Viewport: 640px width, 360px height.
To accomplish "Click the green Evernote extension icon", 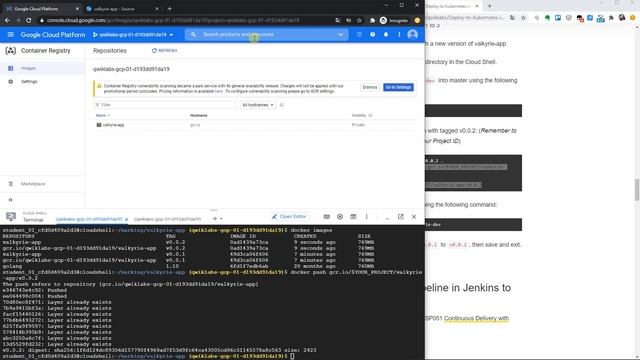I will point(547,18).
